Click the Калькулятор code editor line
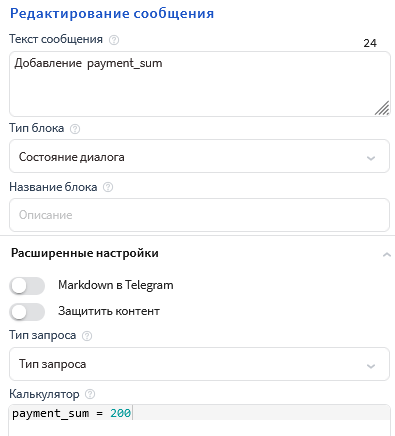This screenshot has height=436, width=395. [199, 413]
